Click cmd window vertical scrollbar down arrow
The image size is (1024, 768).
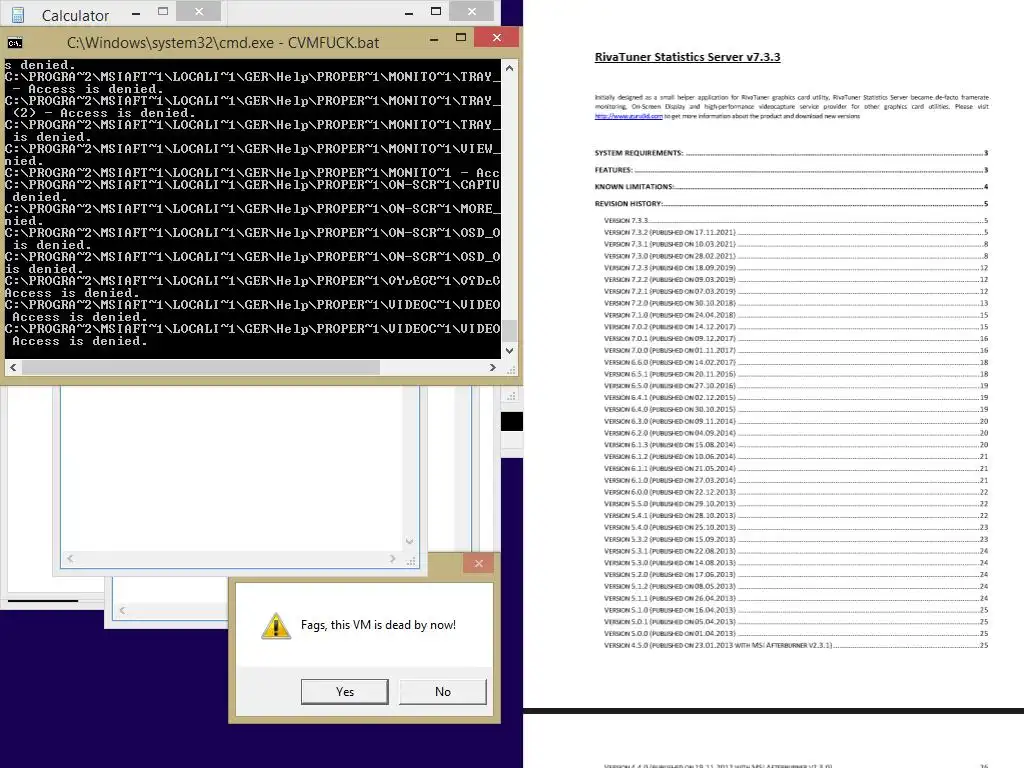click(509, 351)
